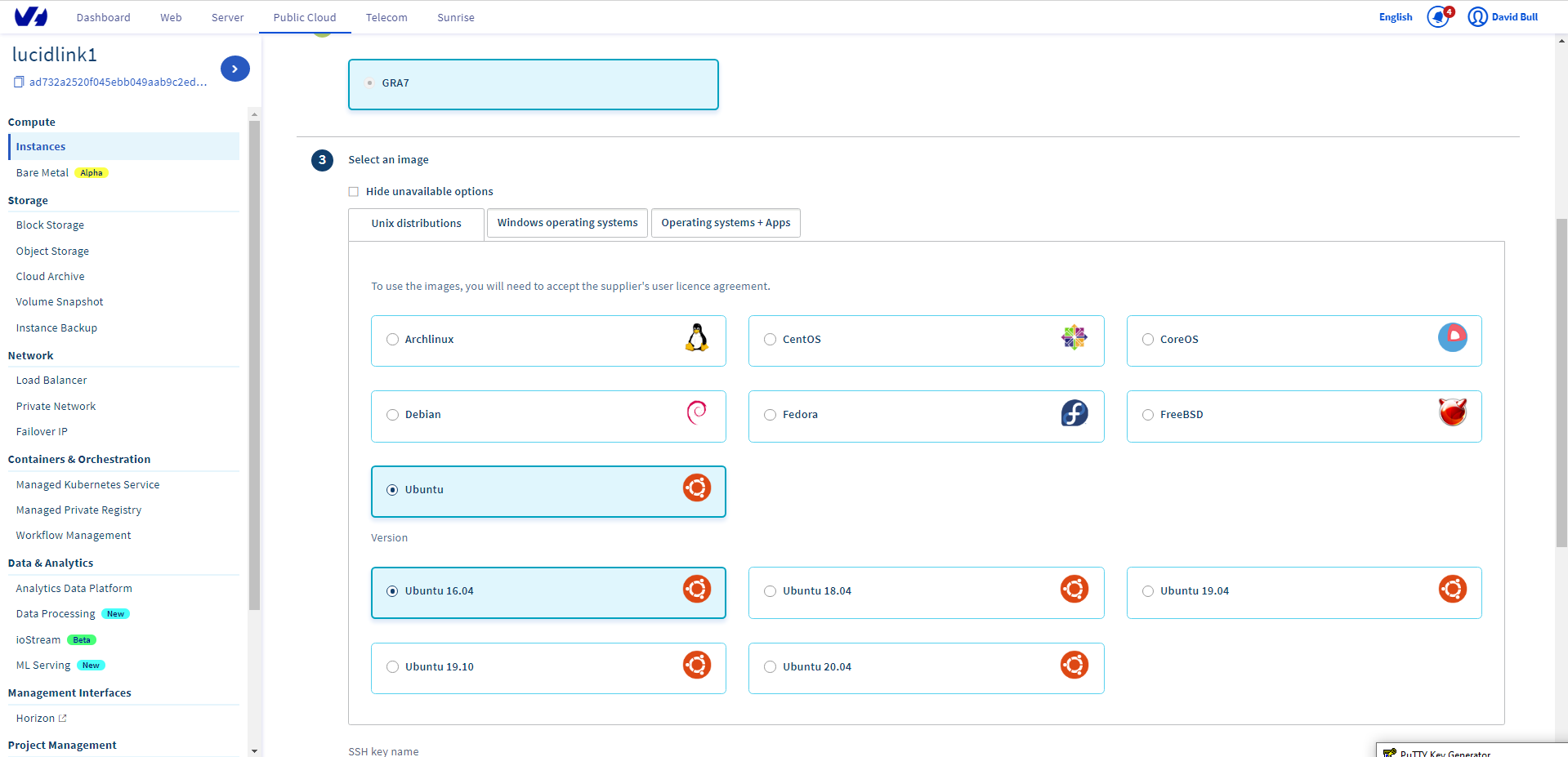Click the CentOS logo icon
The image size is (1568, 757).
point(1074,337)
